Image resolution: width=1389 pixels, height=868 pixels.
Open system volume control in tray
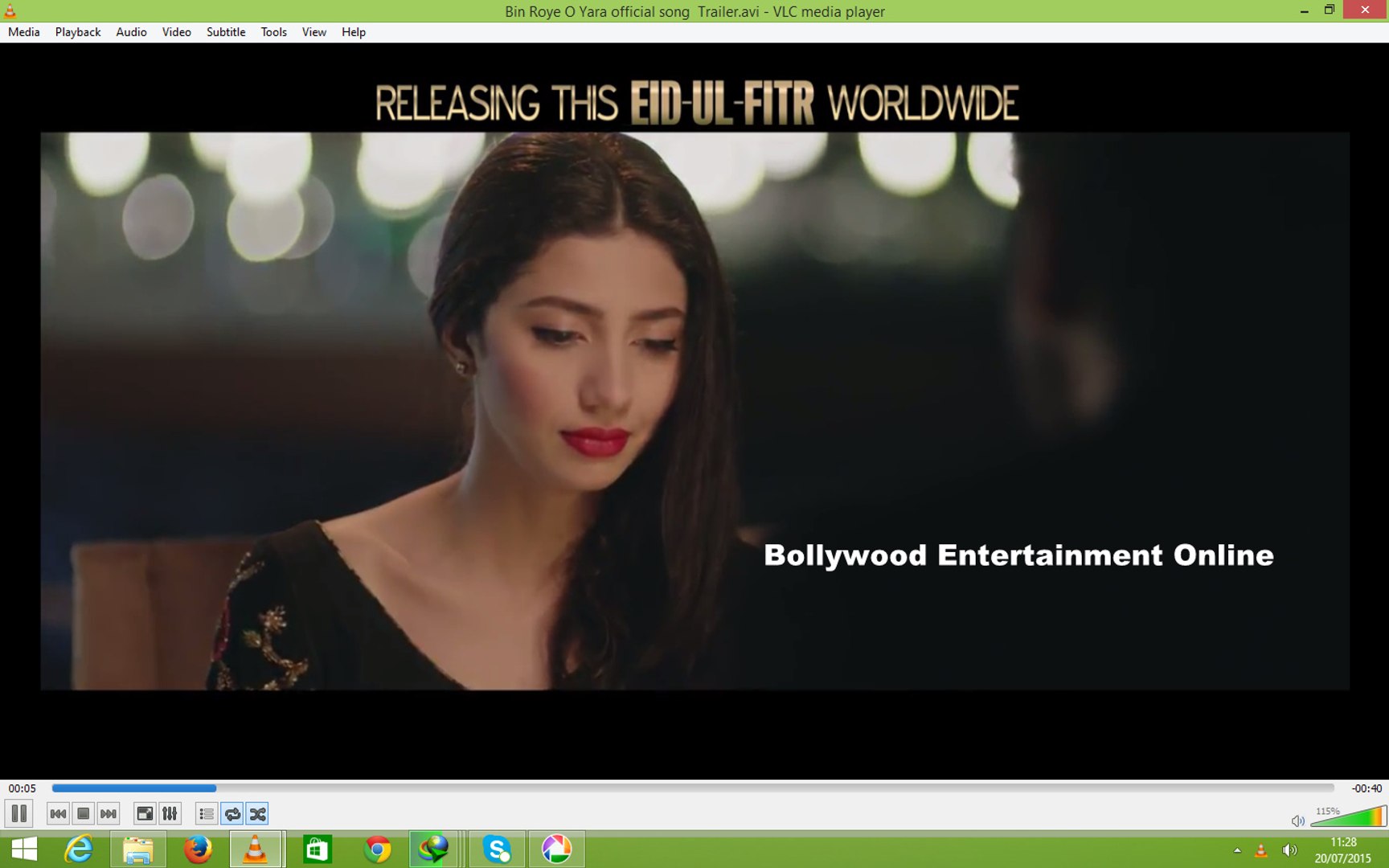click(x=1289, y=850)
